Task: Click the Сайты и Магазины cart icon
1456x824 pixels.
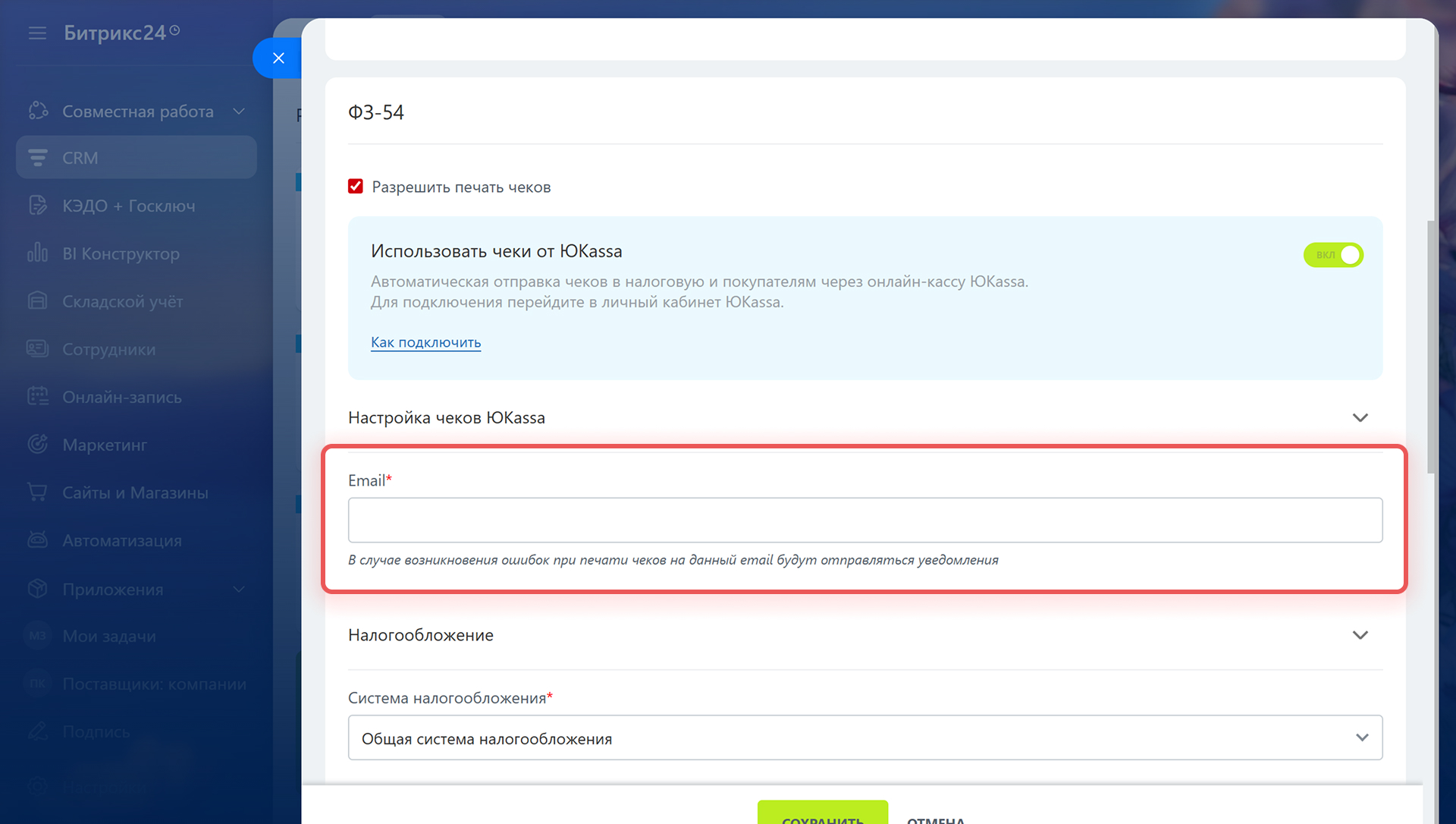Action: click(37, 492)
